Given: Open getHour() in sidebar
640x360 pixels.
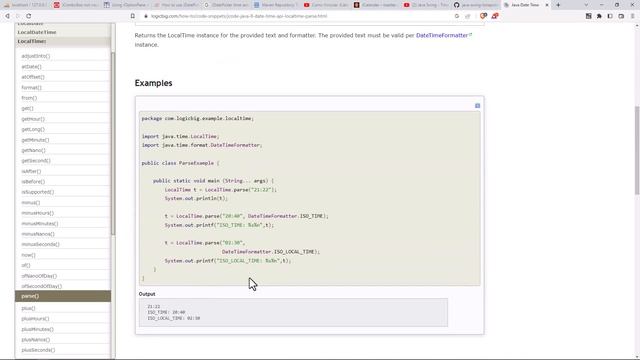Looking at the screenshot, I should (x=33, y=119).
